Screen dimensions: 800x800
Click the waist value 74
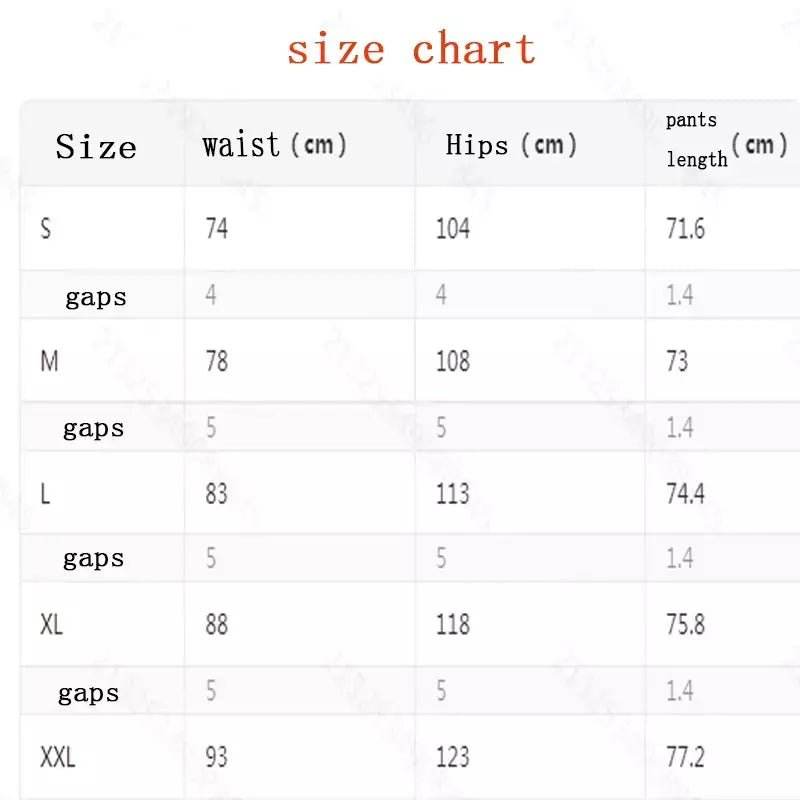coord(216,229)
